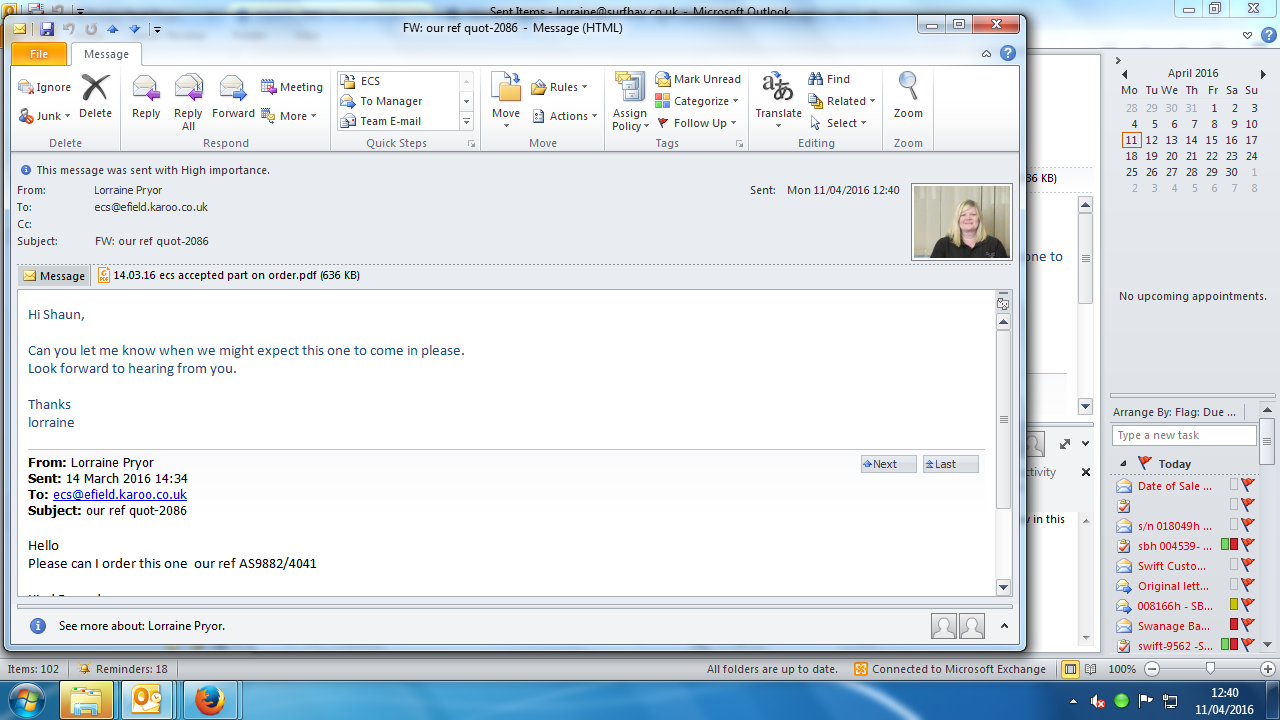This screenshot has width=1280, height=720.
Task: Open the Junk dropdown
Action: (45, 116)
